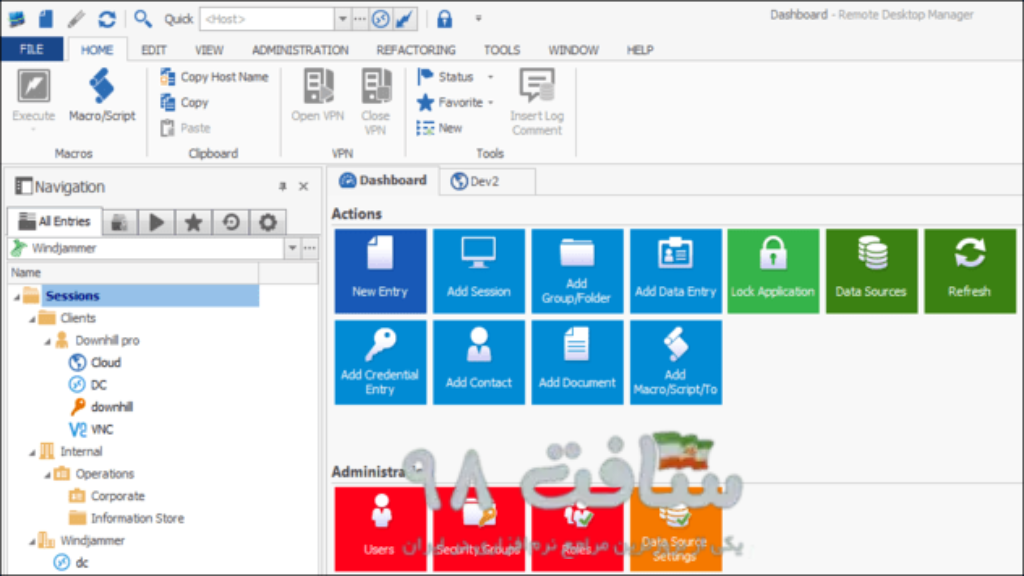Open the ADMINISTRATION ribbon tab
Viewport: 1024px width, 576px height.
click(300, 50)
